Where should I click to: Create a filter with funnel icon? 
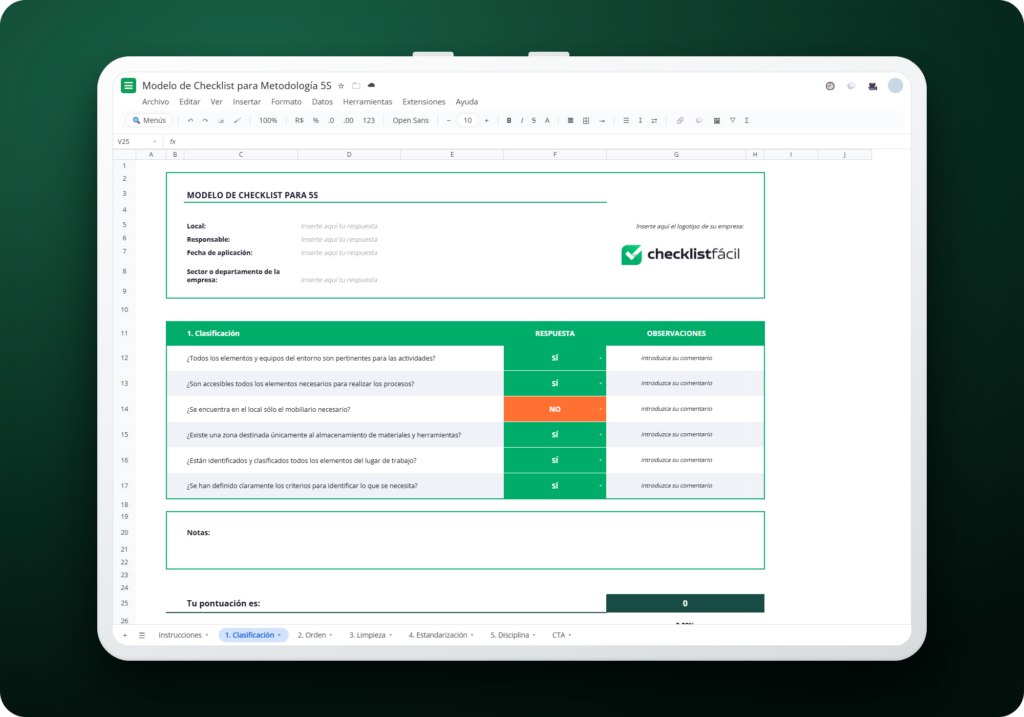[733, 121]
